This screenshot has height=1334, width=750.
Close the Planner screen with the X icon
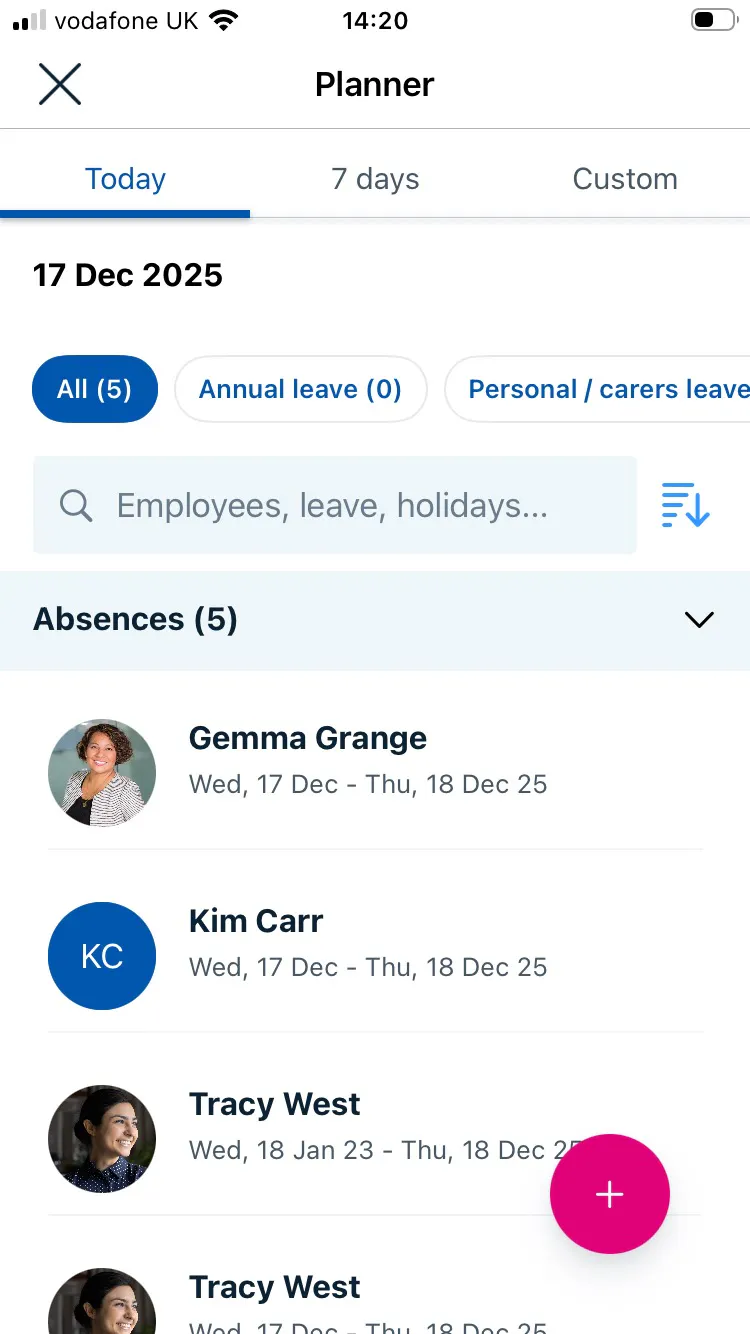(60, 84)
